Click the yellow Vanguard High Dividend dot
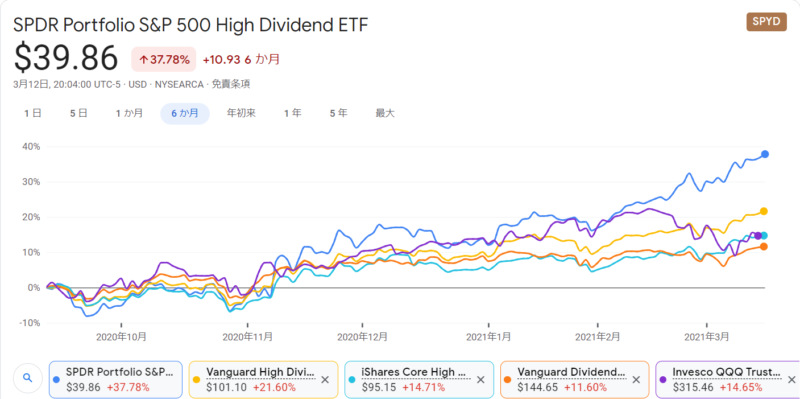 tap(196, 380)
